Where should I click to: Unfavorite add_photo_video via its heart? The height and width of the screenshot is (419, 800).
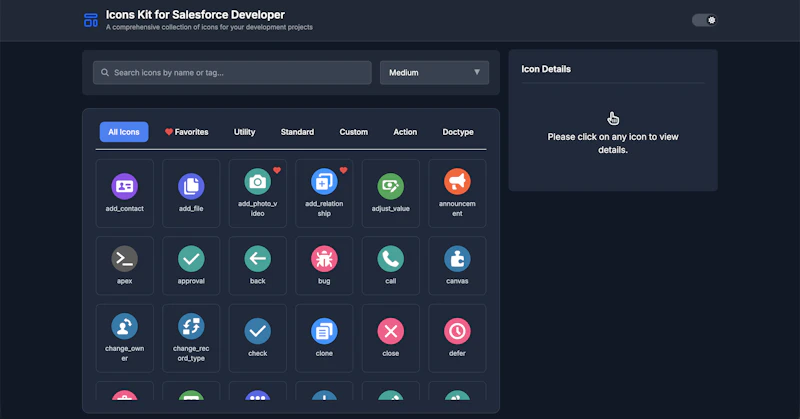coord(277,170)
